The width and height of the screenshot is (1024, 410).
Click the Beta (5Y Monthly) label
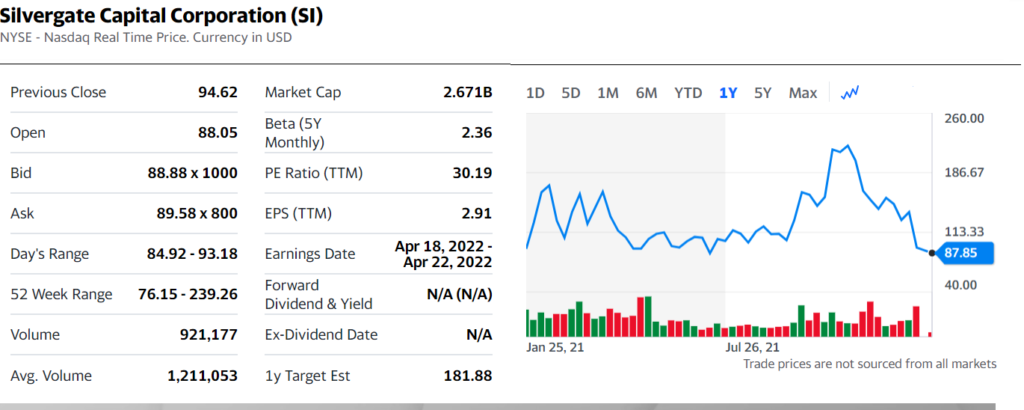point(295,133)
